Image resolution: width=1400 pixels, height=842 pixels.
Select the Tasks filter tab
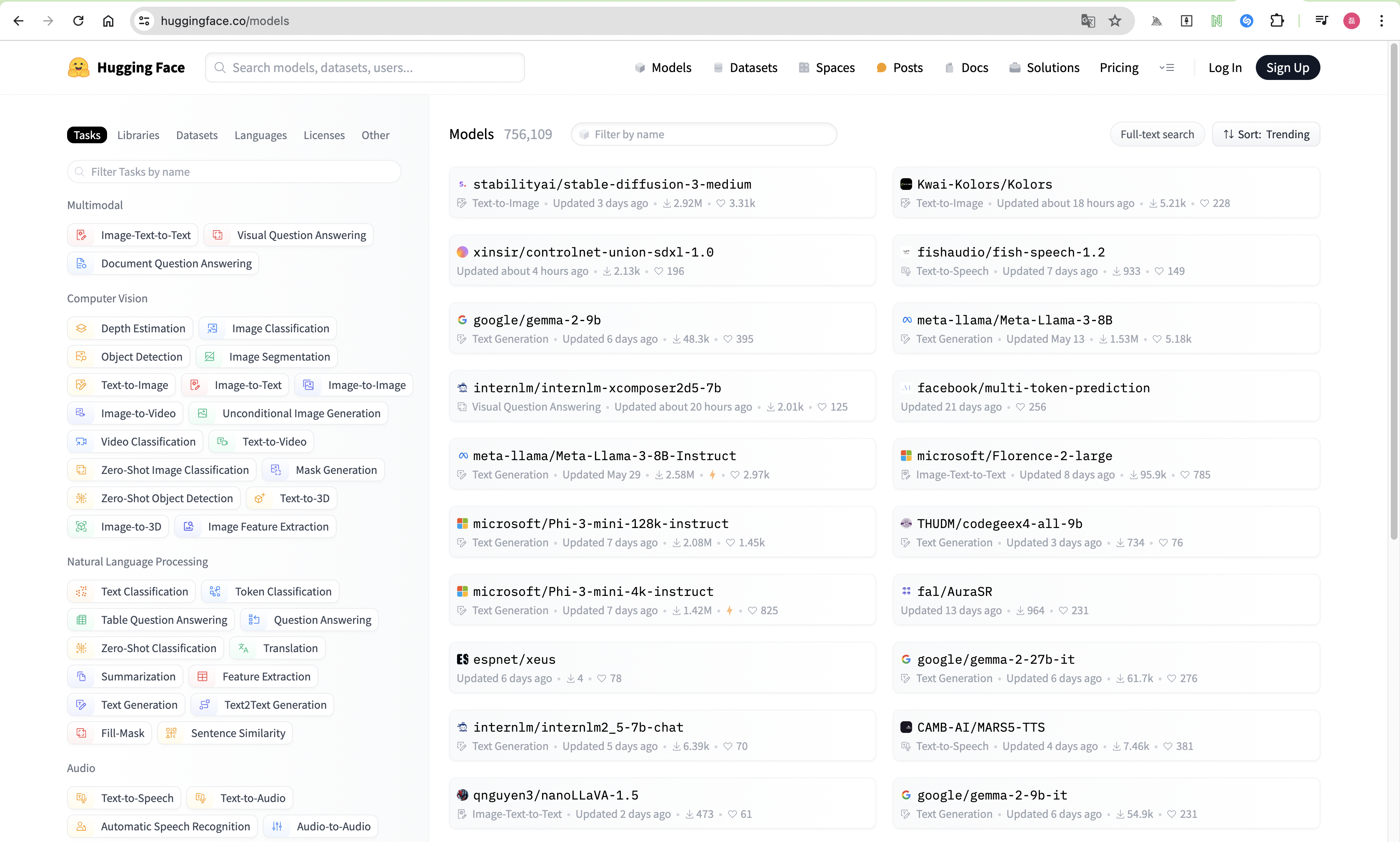87,135
